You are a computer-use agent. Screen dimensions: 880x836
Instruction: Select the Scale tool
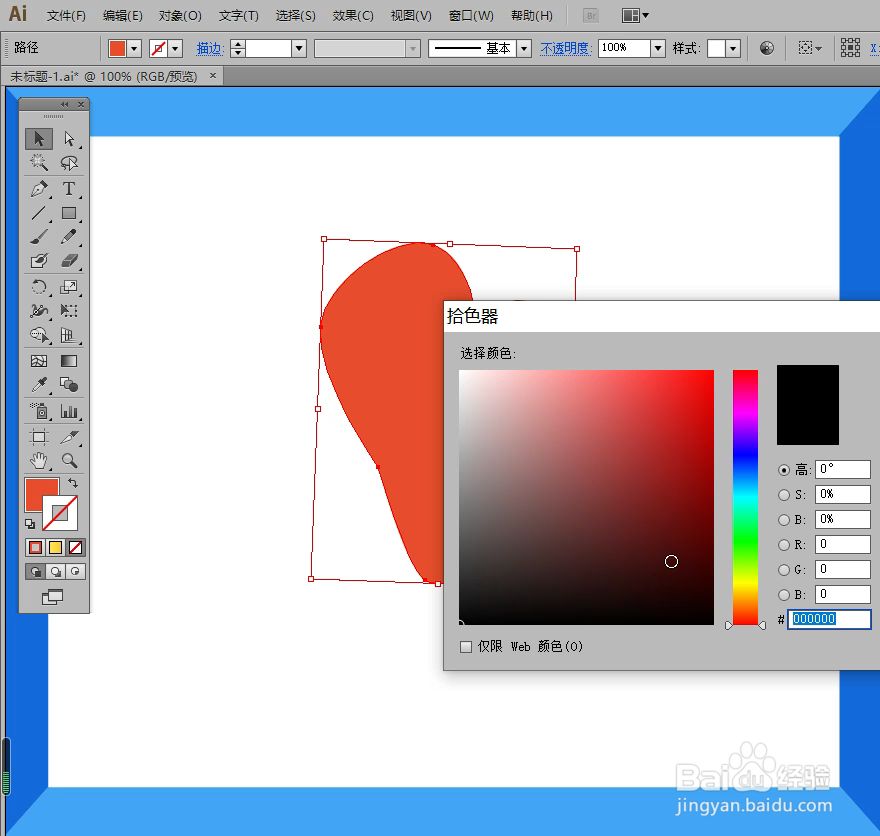[x=69, y=287]
